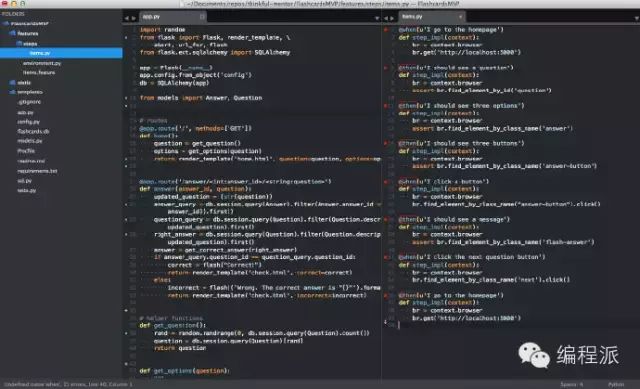This screenshot has height=389, width=640.
Task: Click lint marker beside 'I should see a question'
Action: click(386, 68)
